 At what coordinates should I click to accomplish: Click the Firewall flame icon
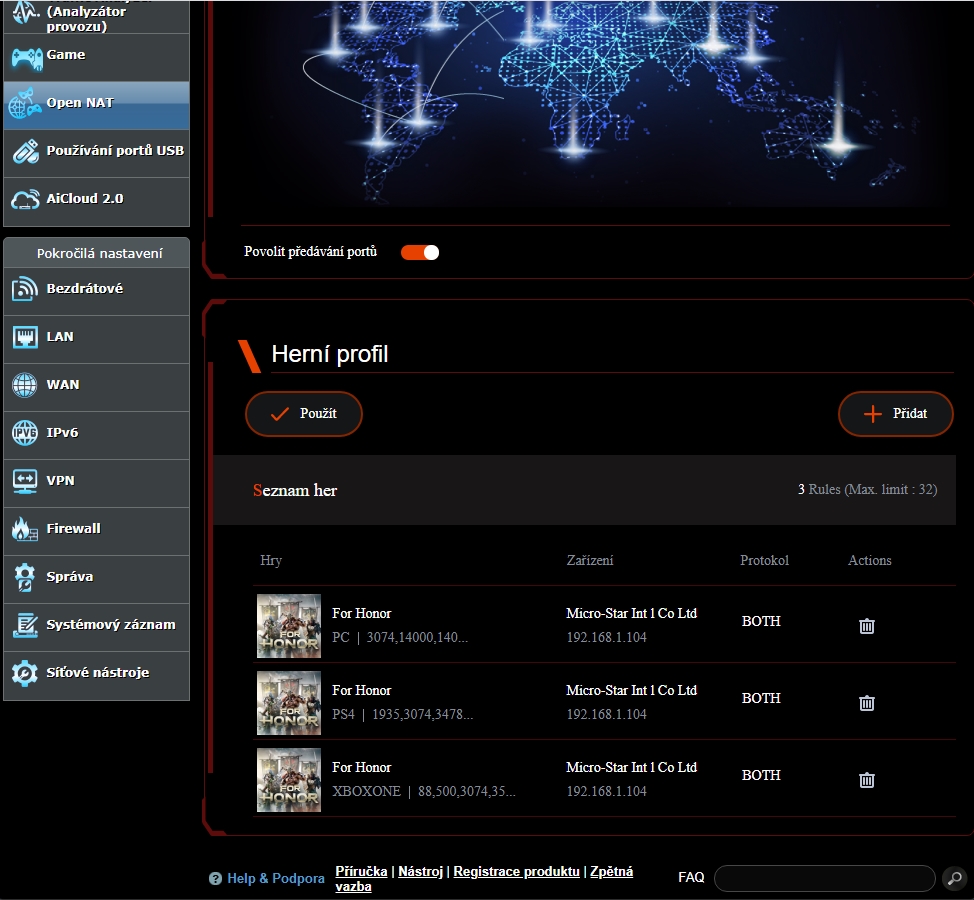click(x=25, y=529)
